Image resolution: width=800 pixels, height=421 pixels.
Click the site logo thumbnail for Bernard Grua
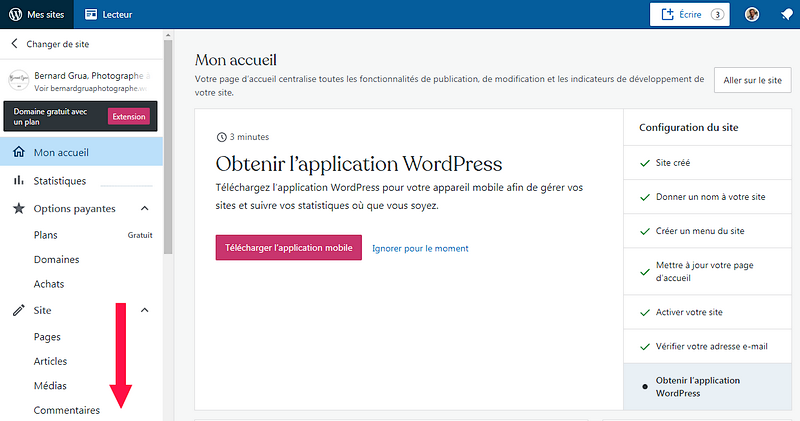point(18,81)
